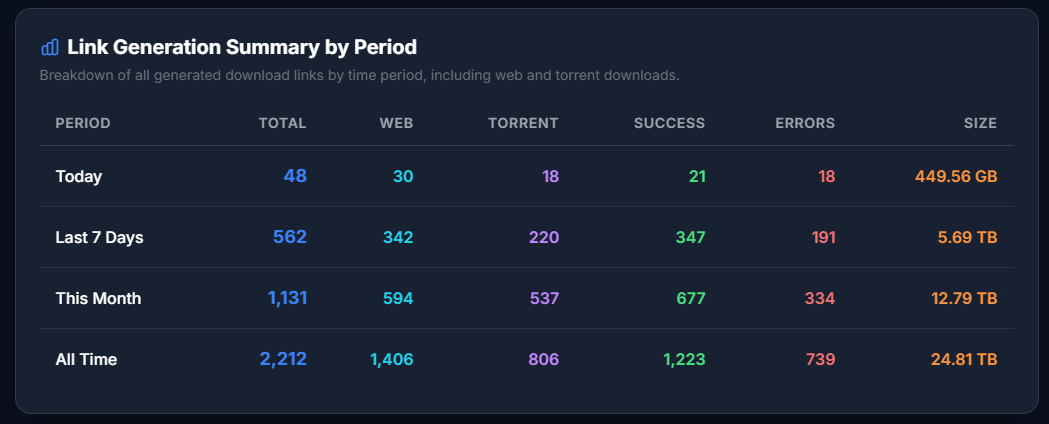1049x424 pixels.
Task: Click the This Month size 12.79 TB
Action: (964, 298)
